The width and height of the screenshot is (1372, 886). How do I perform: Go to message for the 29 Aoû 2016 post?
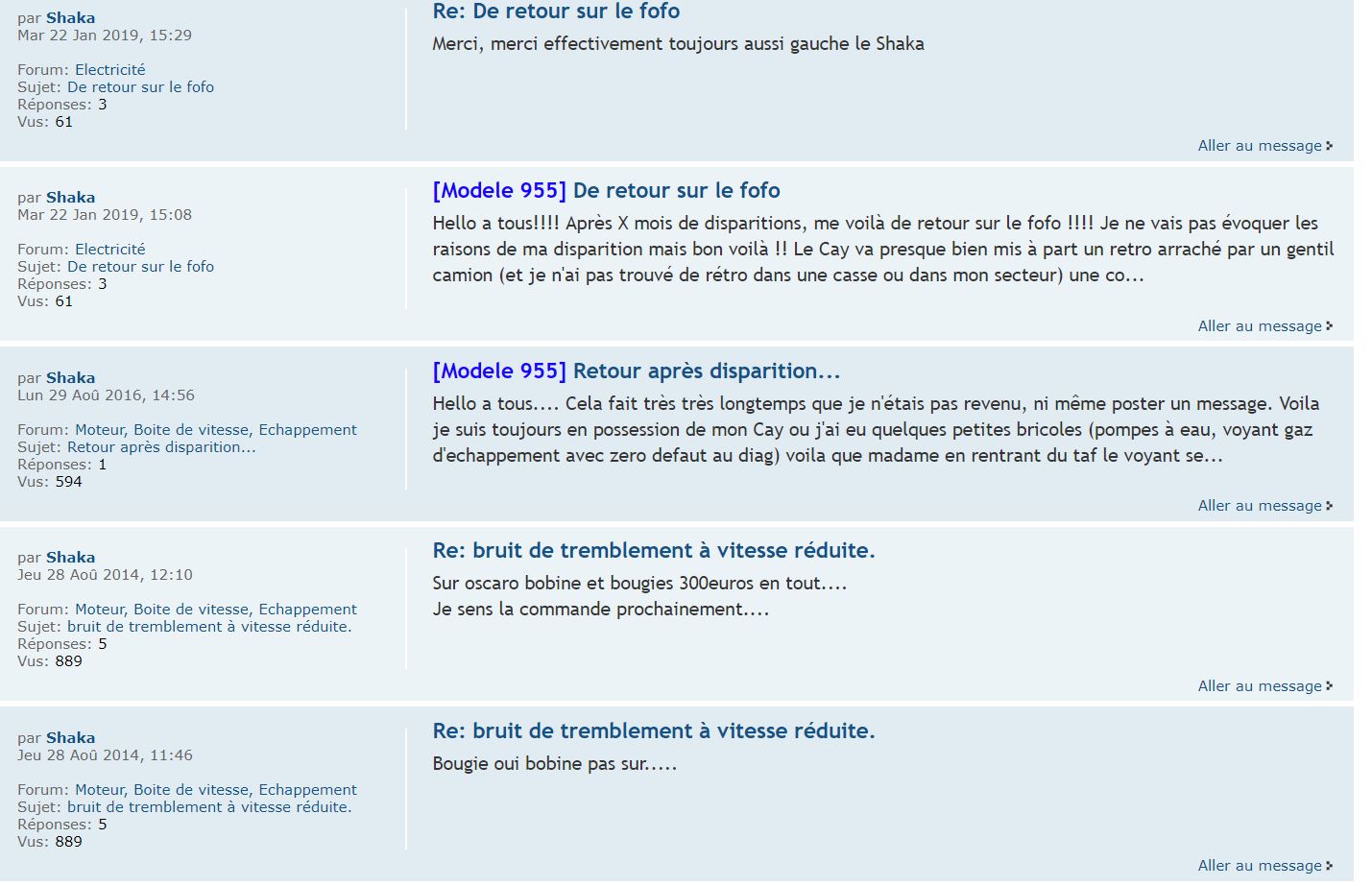pos(1264,506)
